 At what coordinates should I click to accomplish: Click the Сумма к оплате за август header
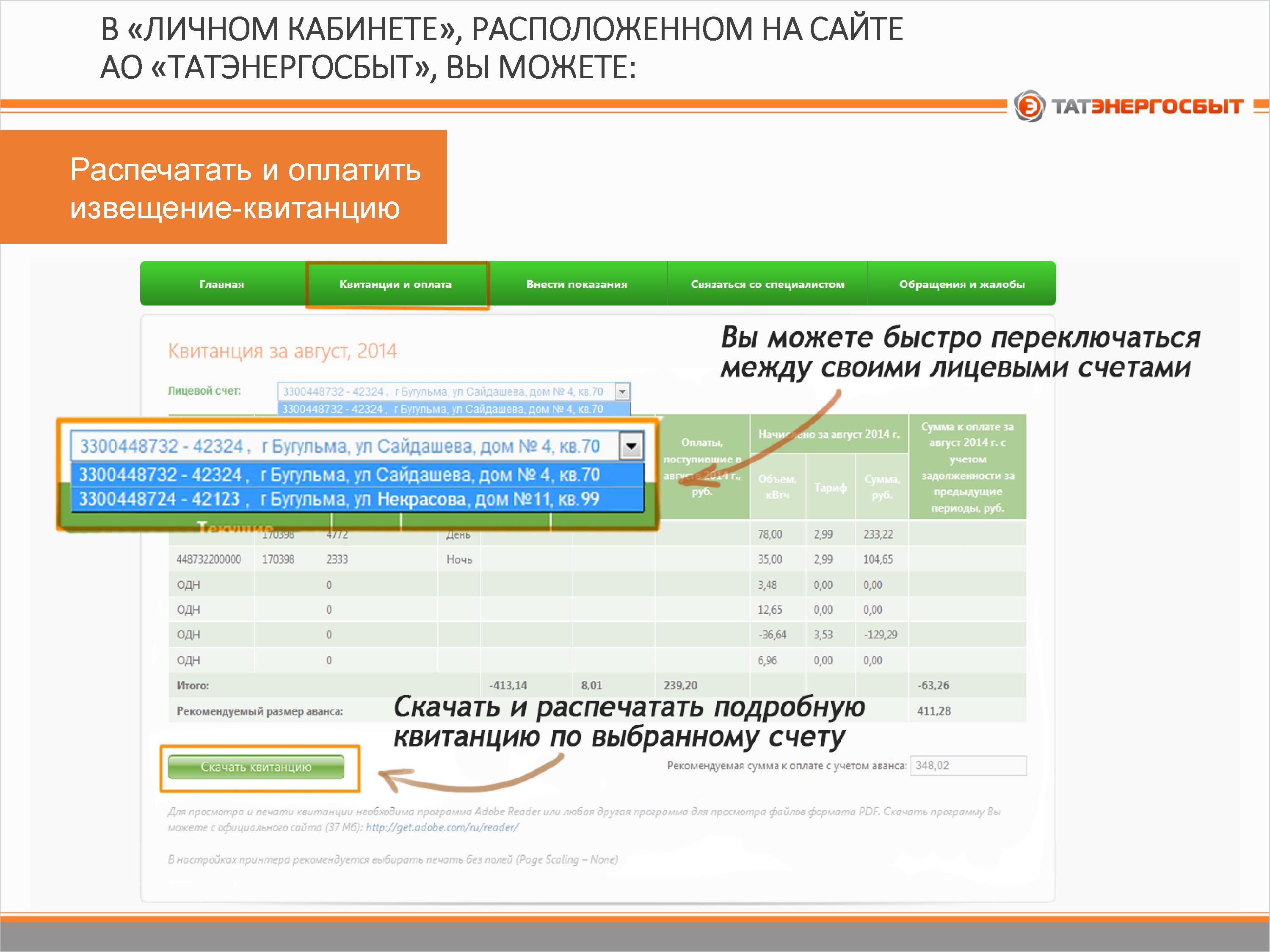968,467
